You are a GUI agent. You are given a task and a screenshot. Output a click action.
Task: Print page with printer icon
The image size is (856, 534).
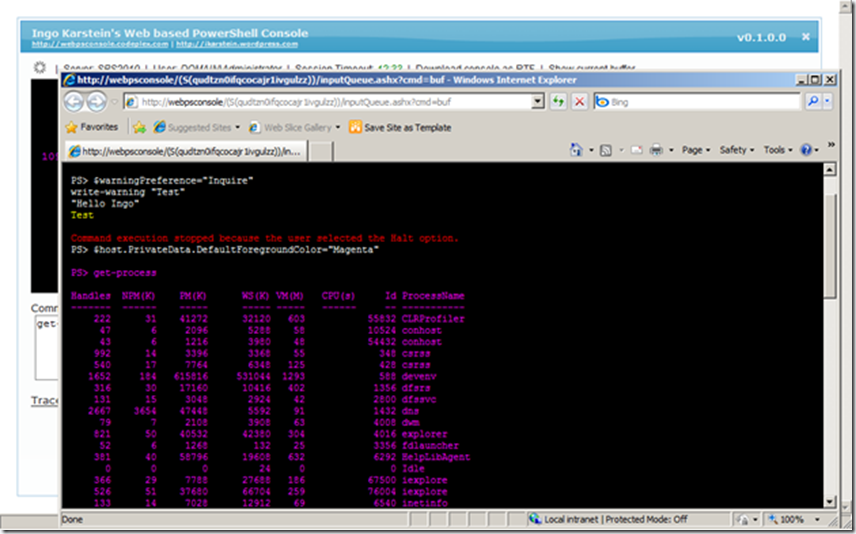tap(656, 150)
